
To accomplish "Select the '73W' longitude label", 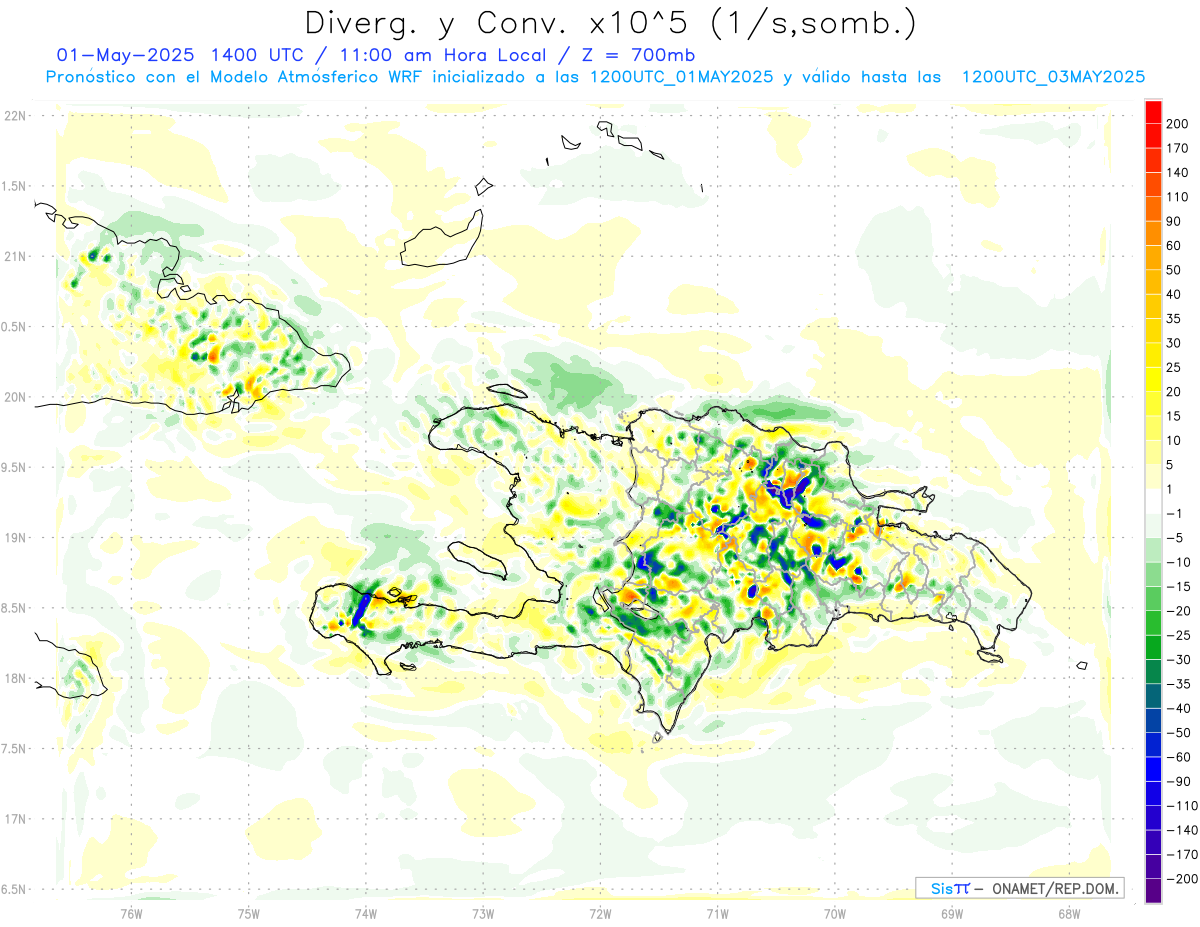I will [x=483, y=913].
